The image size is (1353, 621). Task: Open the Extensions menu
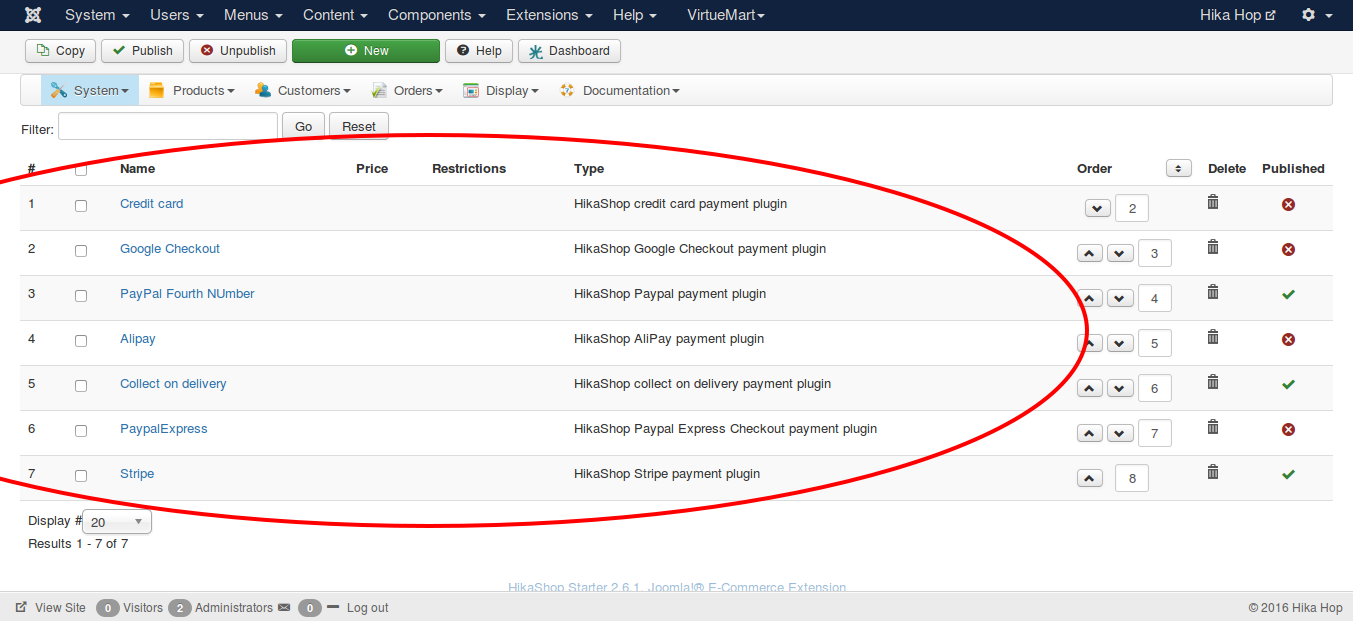click(549, 15)
